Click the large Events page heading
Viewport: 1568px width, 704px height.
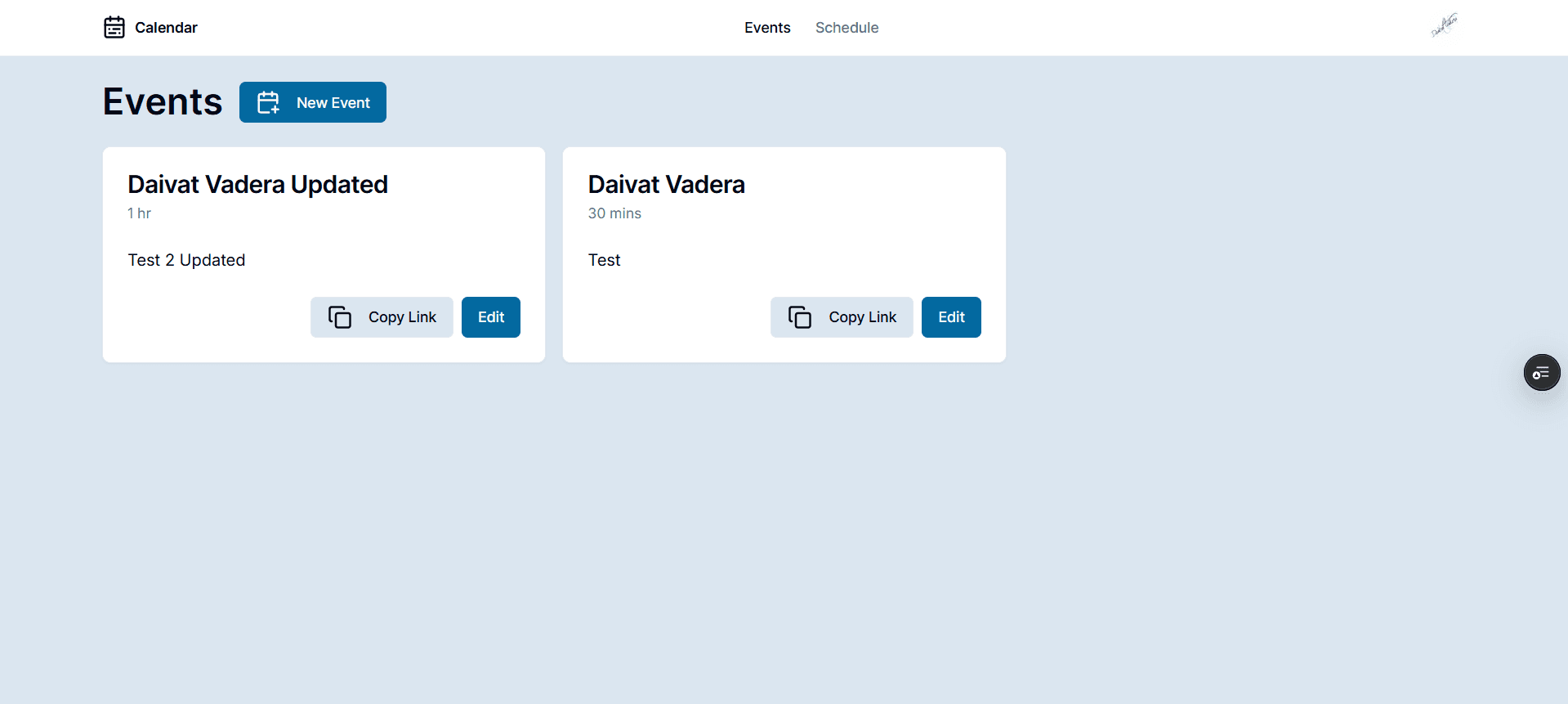point(163,102)
